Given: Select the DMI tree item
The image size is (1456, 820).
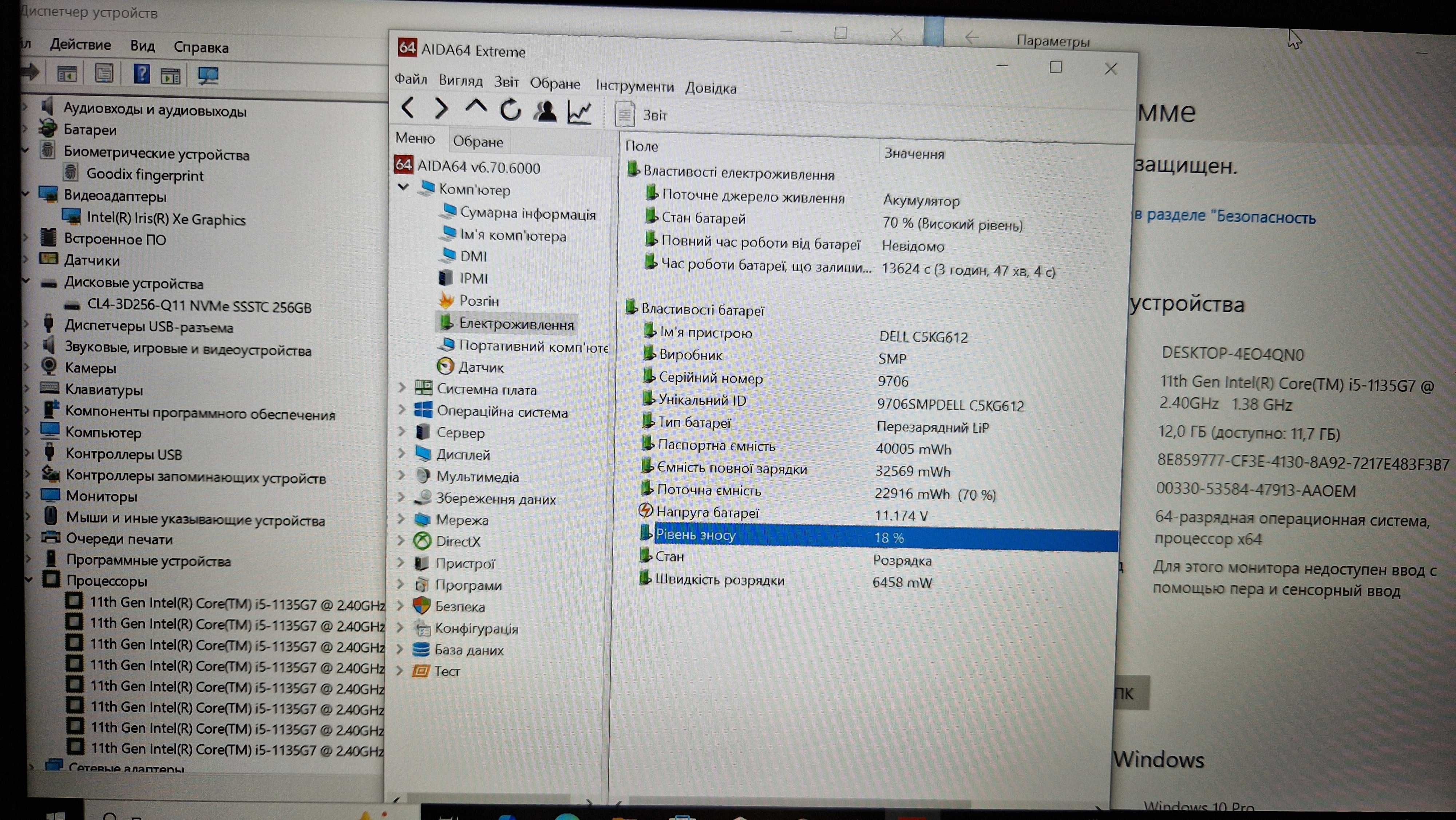Looking at the screenshot, I should pyautogui.click(x=473, y=256).
